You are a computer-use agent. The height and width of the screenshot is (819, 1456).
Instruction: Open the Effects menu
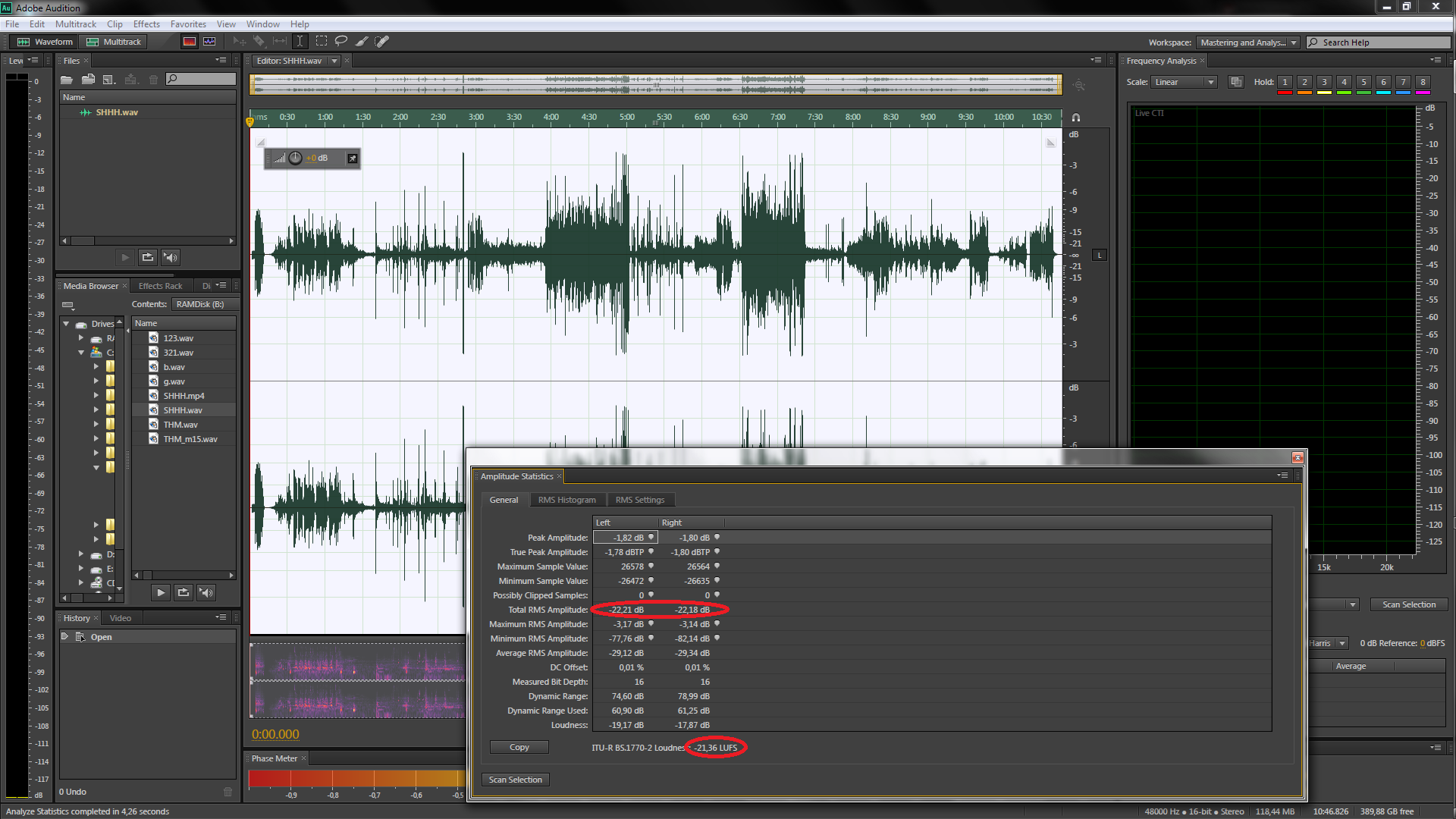tap(146, 24)
